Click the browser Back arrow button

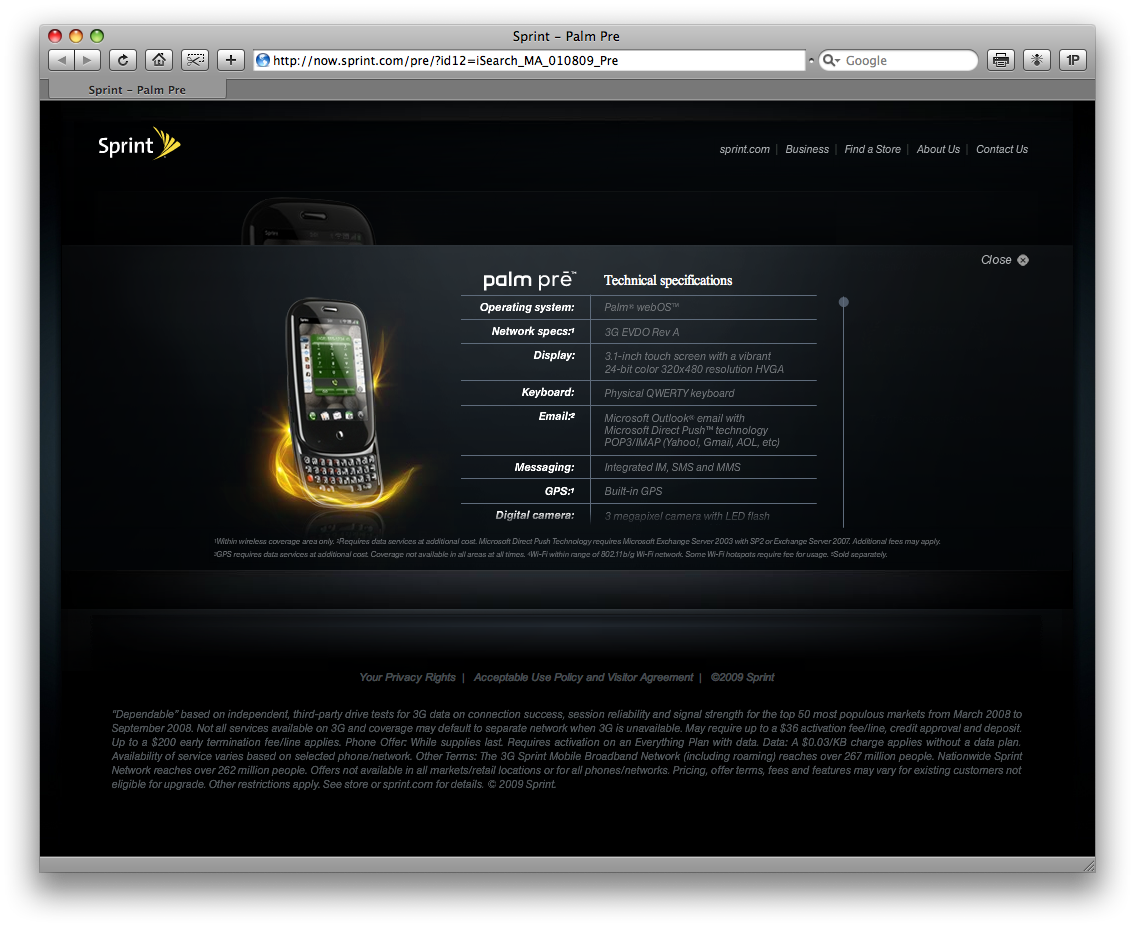62,60
